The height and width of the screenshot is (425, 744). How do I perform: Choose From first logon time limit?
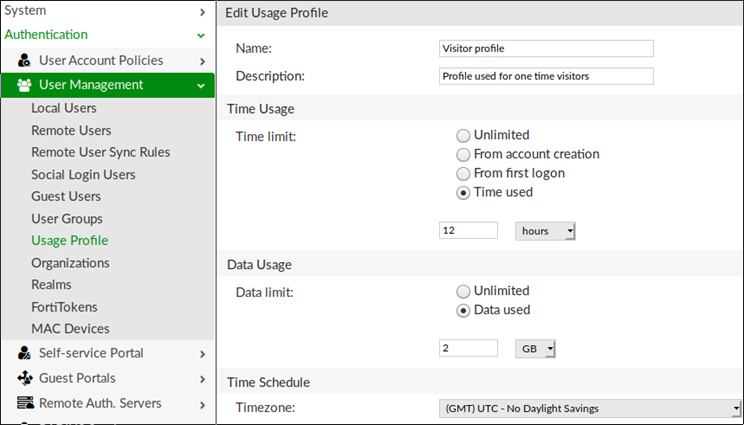[x=463, y=173]
